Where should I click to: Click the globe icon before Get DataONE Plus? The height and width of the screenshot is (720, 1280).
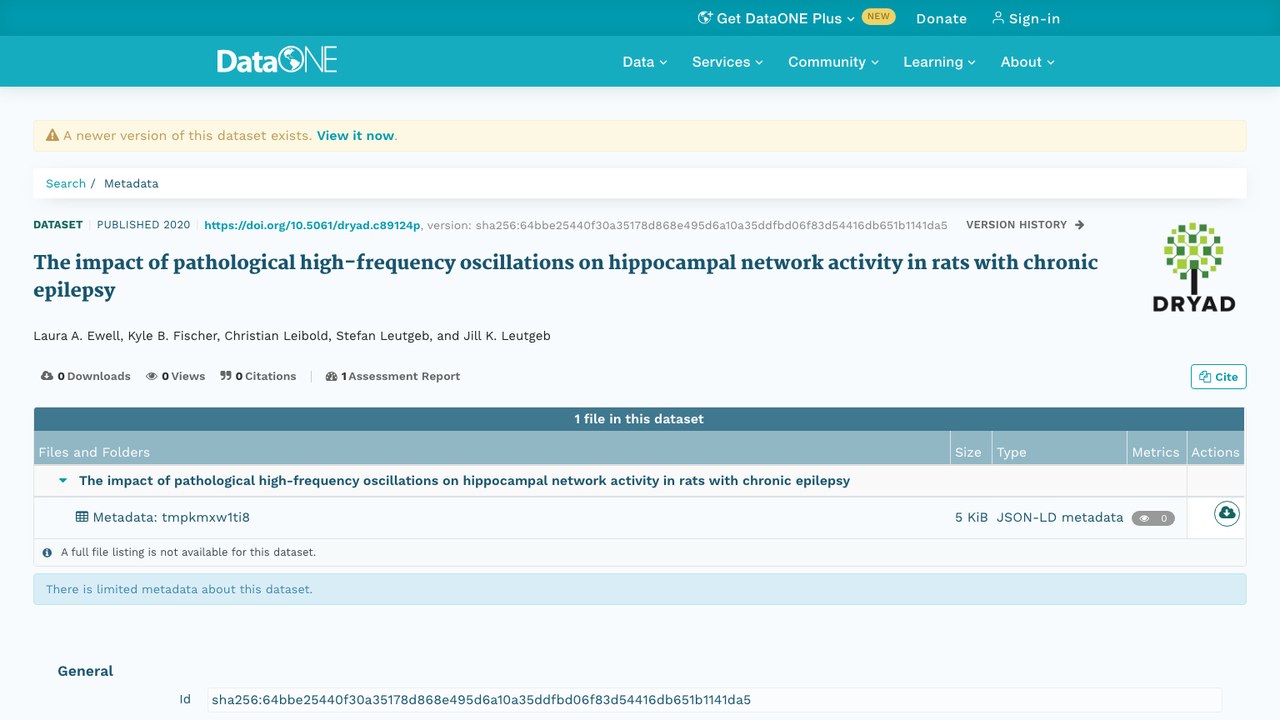coord(705,18)
